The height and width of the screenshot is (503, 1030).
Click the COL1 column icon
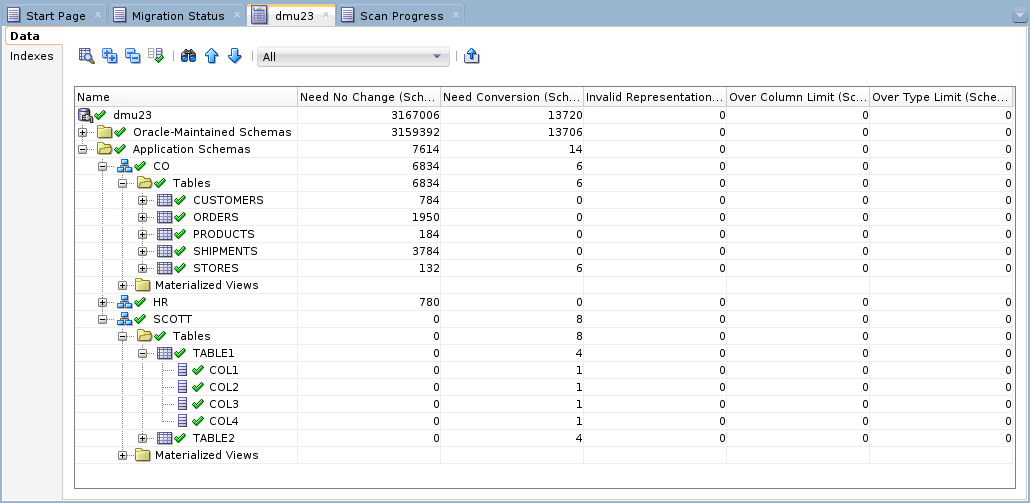pos(183,370)
